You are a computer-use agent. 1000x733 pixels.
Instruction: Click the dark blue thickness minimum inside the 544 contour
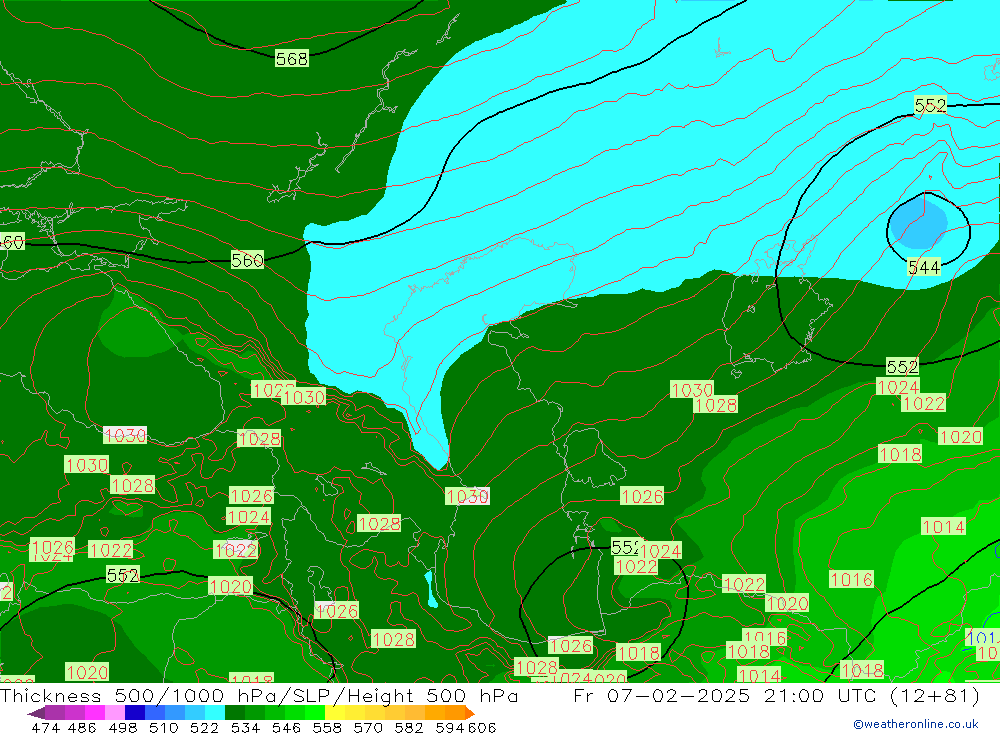tap(917, 225)
